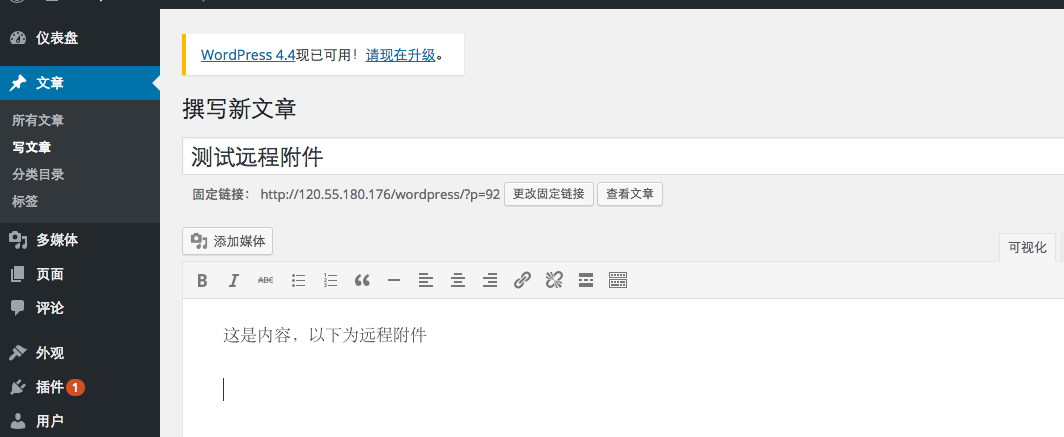Click the plugin update count badge

pos(75,387)
